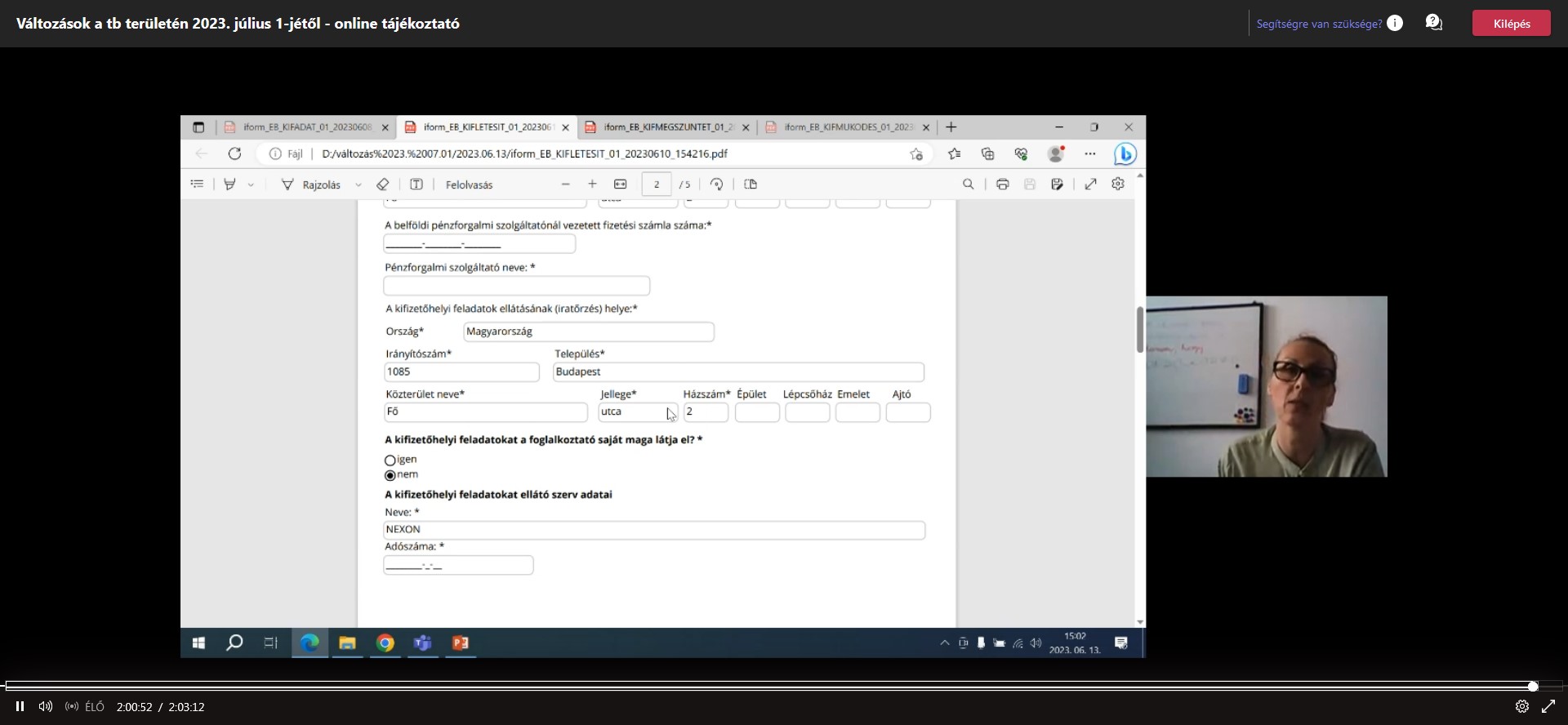
Task: Click the PDF vertical scrollbar thumb
Action: (x=1140, y=329)
